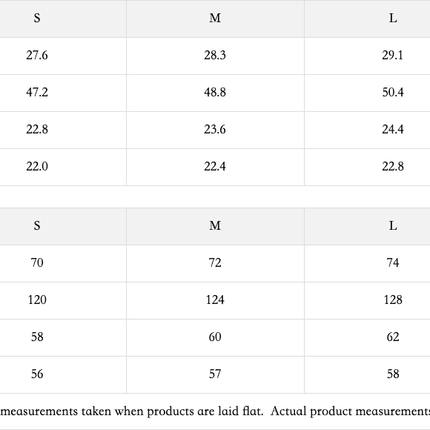Select the 48.8 cell under size M
The height and width of the screenshot is (430, 430).
215,92
